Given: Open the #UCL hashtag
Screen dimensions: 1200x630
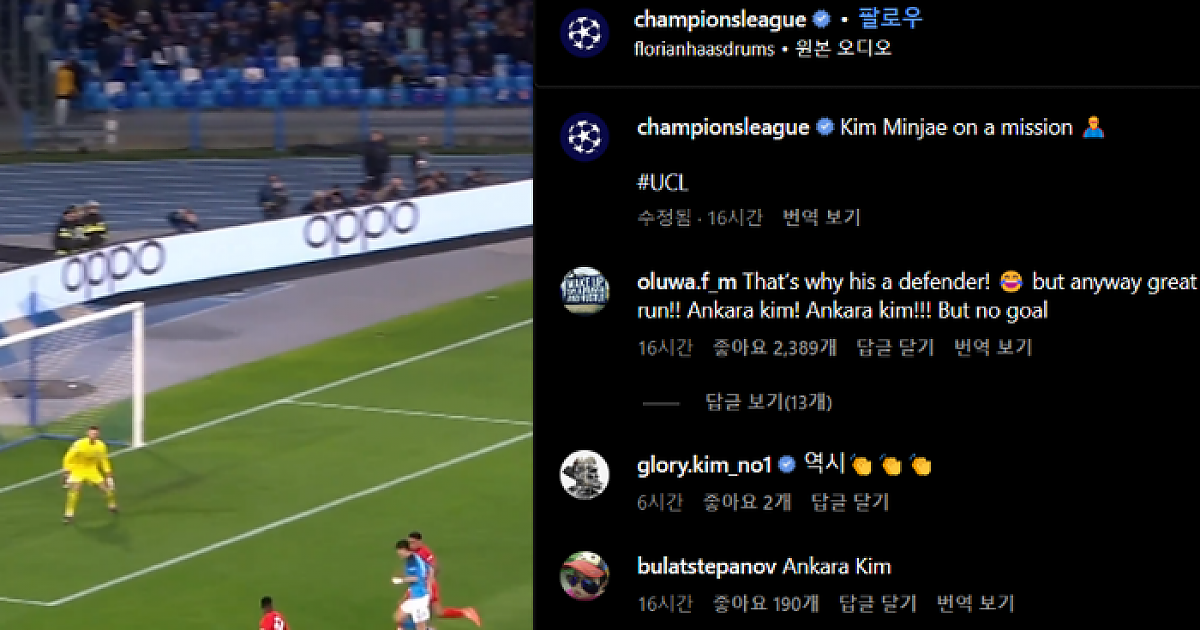Looking at the screenshot, I should tap(663, 184).
